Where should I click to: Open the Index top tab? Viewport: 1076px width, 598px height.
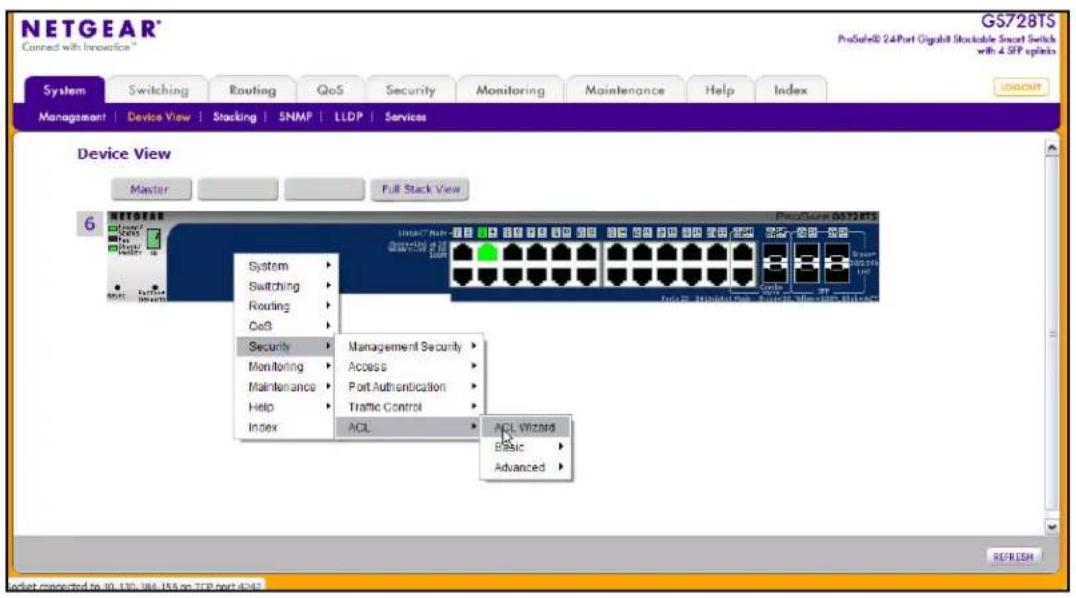click(x=791, y=90)
